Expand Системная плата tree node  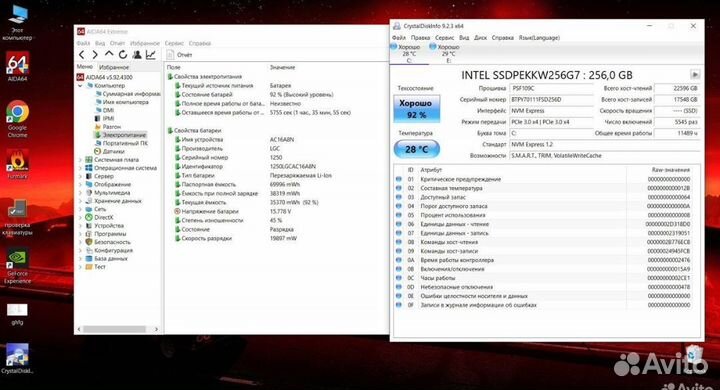point(80,160)
